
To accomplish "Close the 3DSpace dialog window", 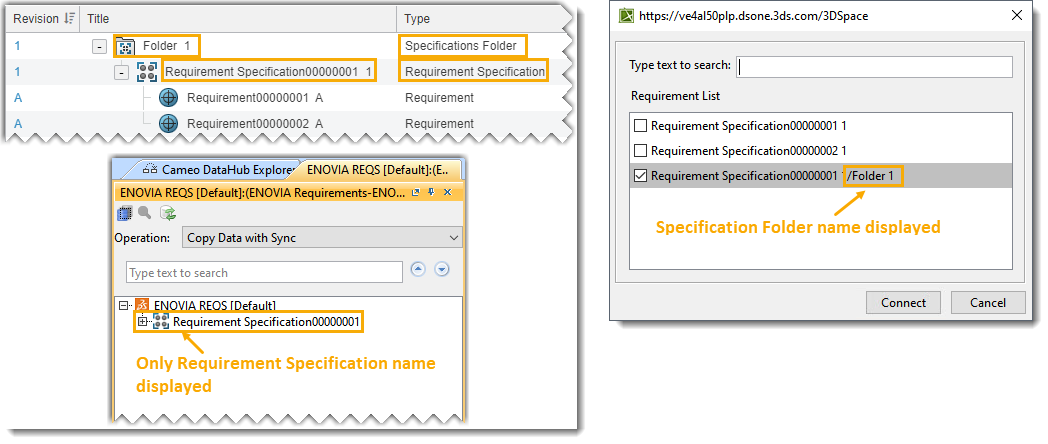I will pos(1017,15).
